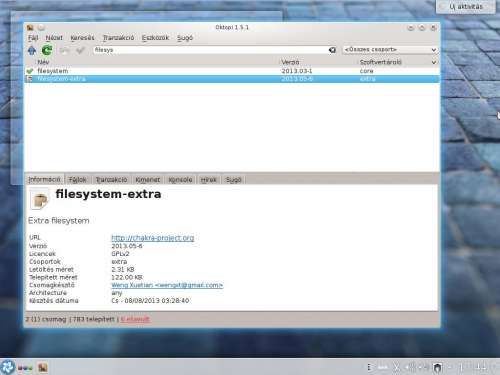Click the Extra filesystem description text
Screen dimensions: 500x375
click(x=59, y=221)
